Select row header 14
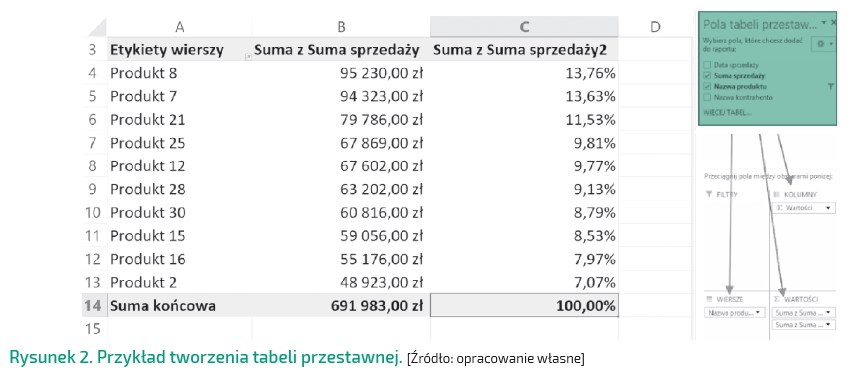 click(94, 305)
